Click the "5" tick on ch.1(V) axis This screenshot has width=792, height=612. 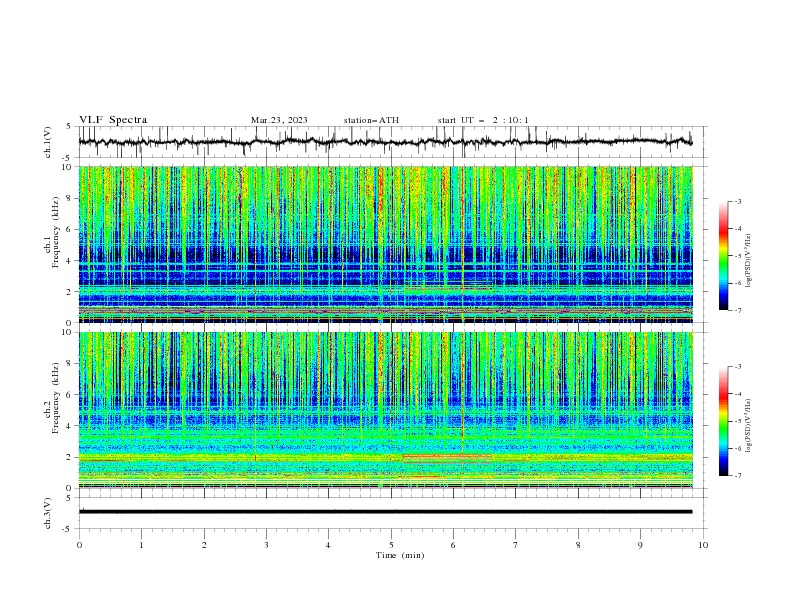[69, 126]
